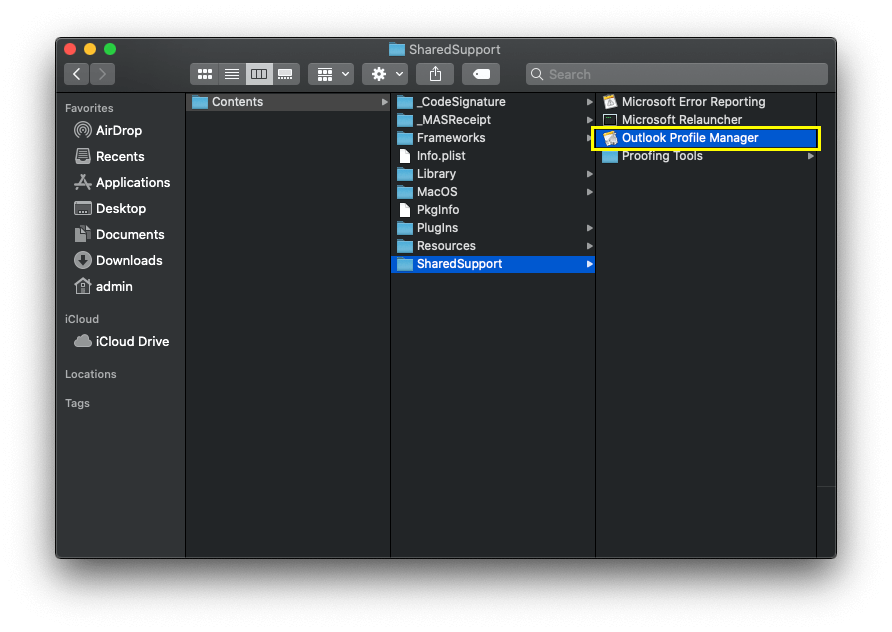Viewport: 892px width, 632px height.
Task: Zoom the Finder window with green button
Action: [110, 49]
